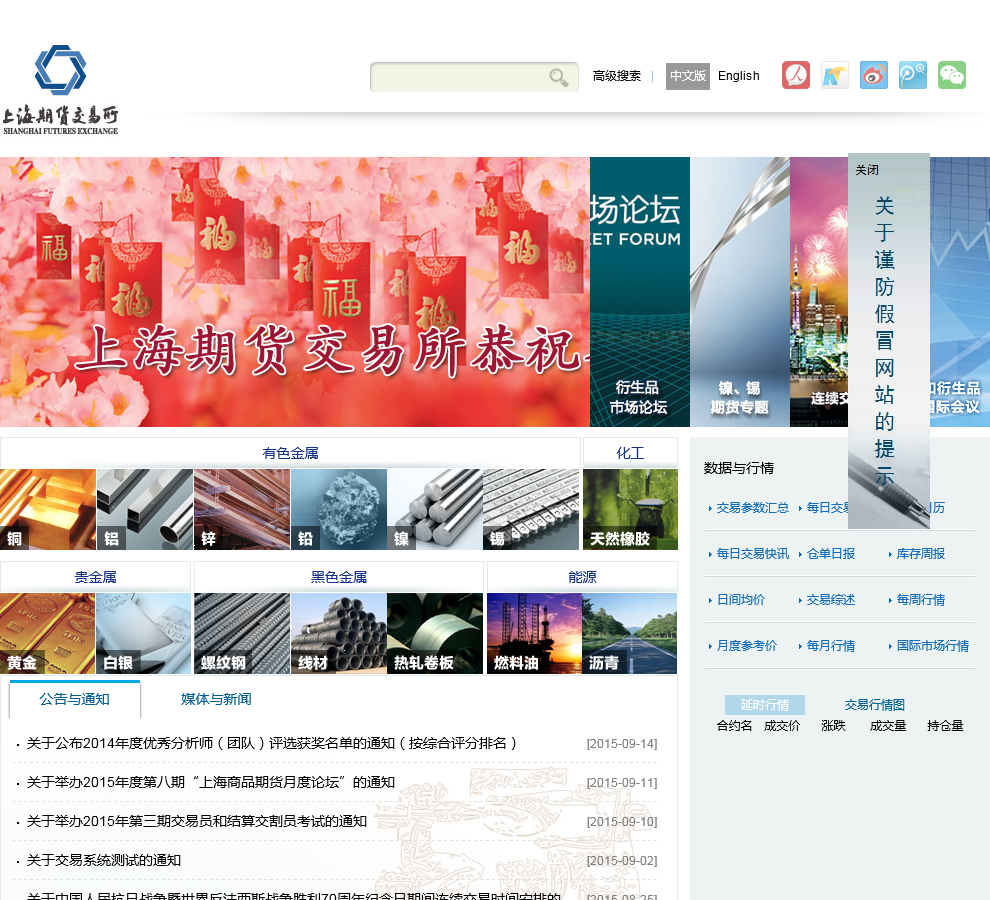
Task: Open the 交易参数汇总 data link
Action: [x=753, y=508]
